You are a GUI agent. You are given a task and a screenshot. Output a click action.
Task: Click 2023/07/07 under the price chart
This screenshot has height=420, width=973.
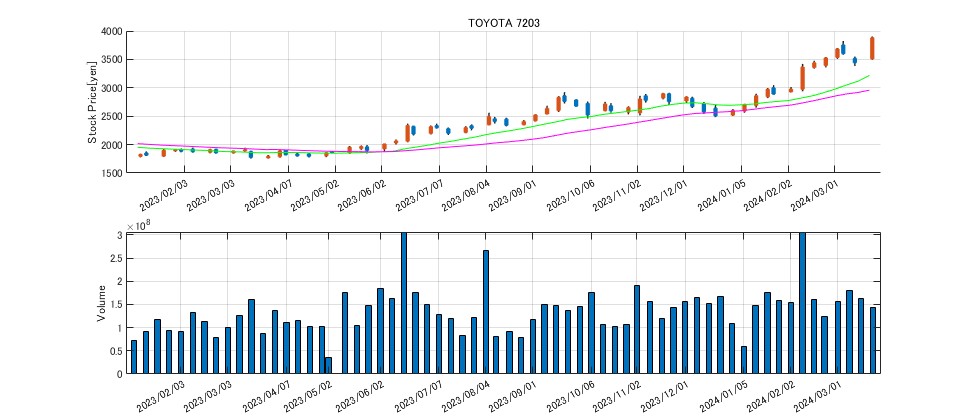[419, 195]
